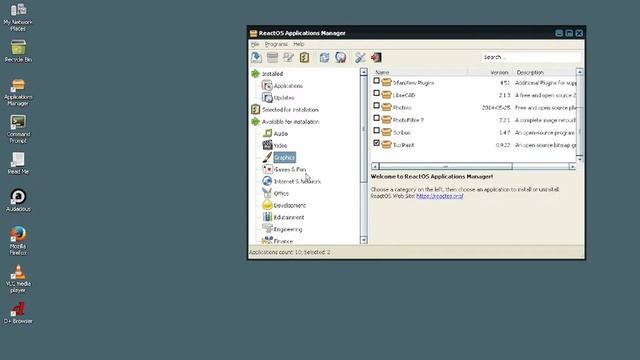The height and width of the screenshot is (360, 640).
Task: Select the Irfanview Plugins row name
Action: (413, 83)
